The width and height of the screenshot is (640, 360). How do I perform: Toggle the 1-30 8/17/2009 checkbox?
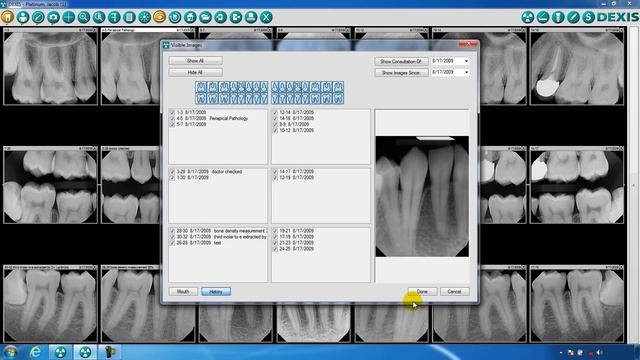pos(172,178)
